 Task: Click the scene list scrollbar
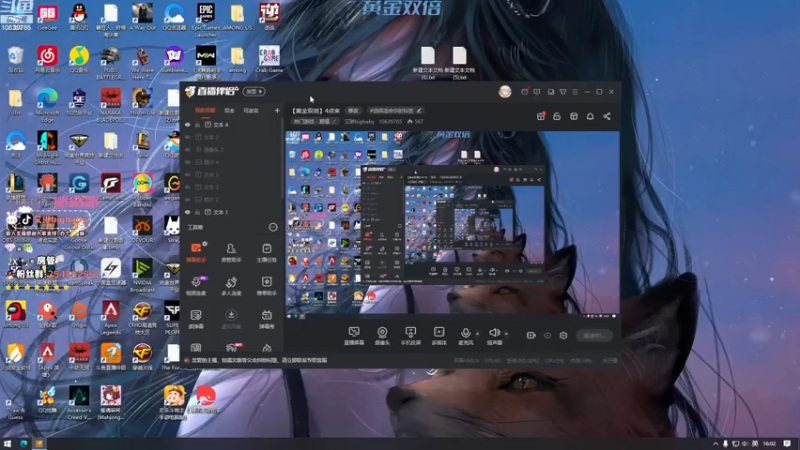(283, 158)
